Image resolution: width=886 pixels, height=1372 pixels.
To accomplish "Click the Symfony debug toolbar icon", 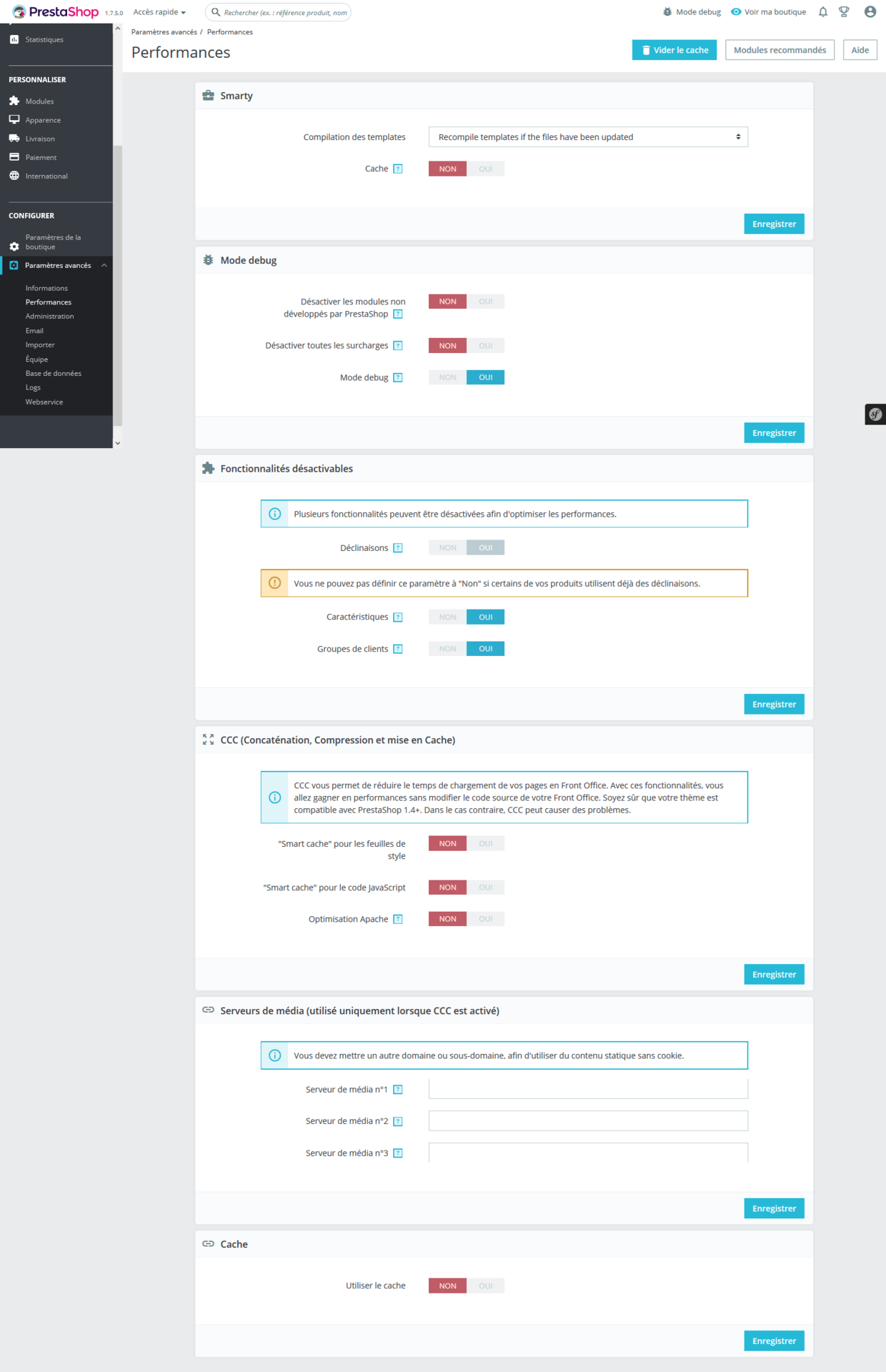I will (x=875, y=414).
